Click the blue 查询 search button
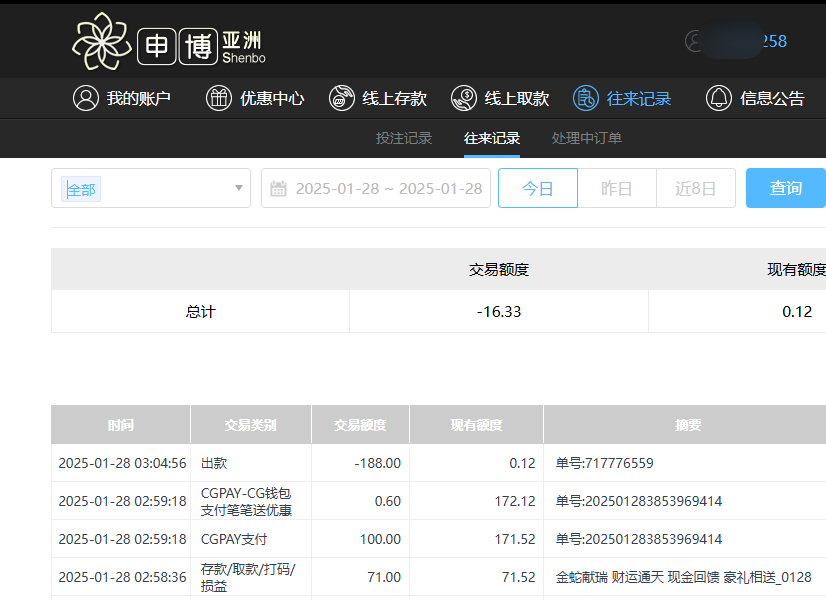 [786, 188]
